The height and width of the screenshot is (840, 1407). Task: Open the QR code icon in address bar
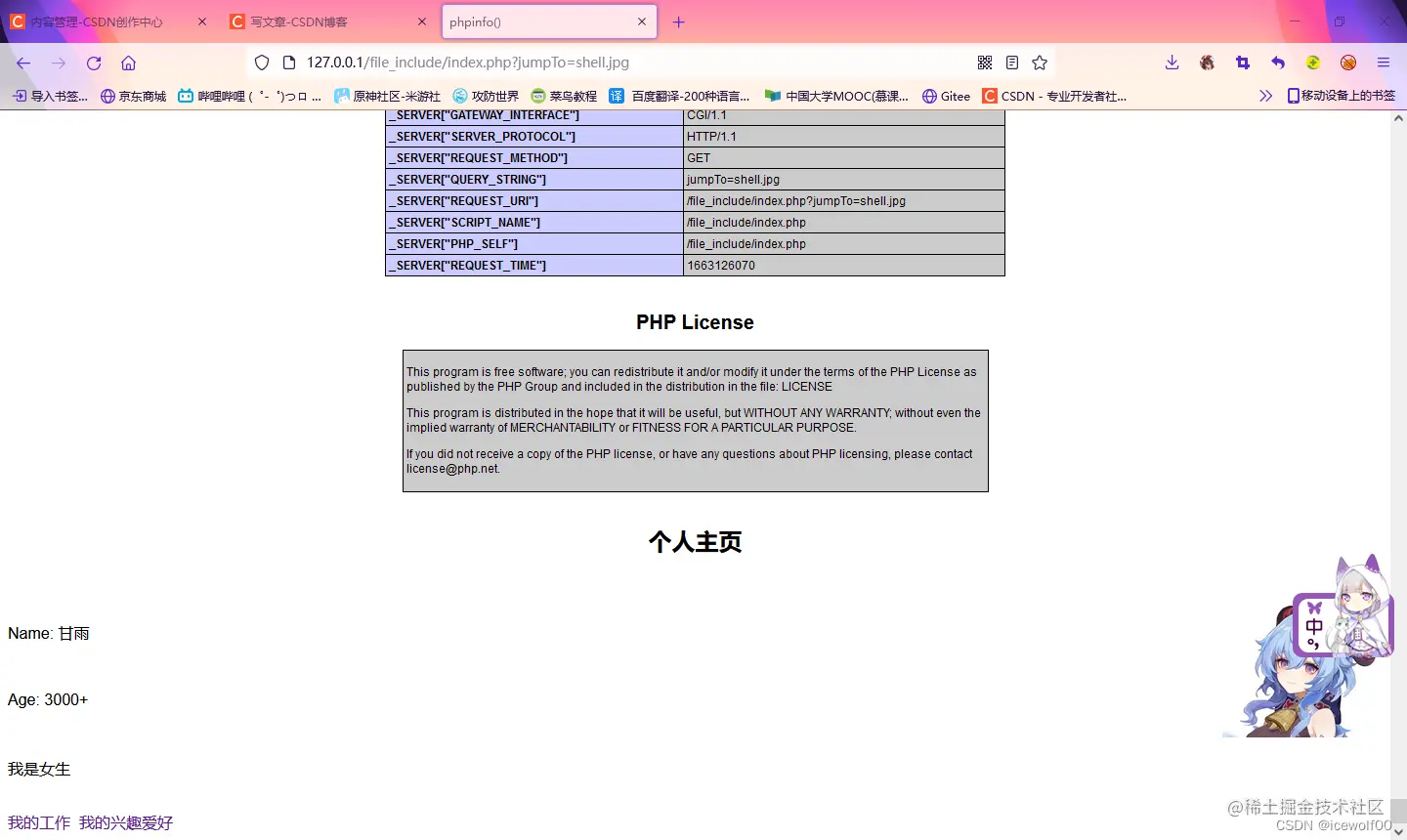click(x=985, y=62)
